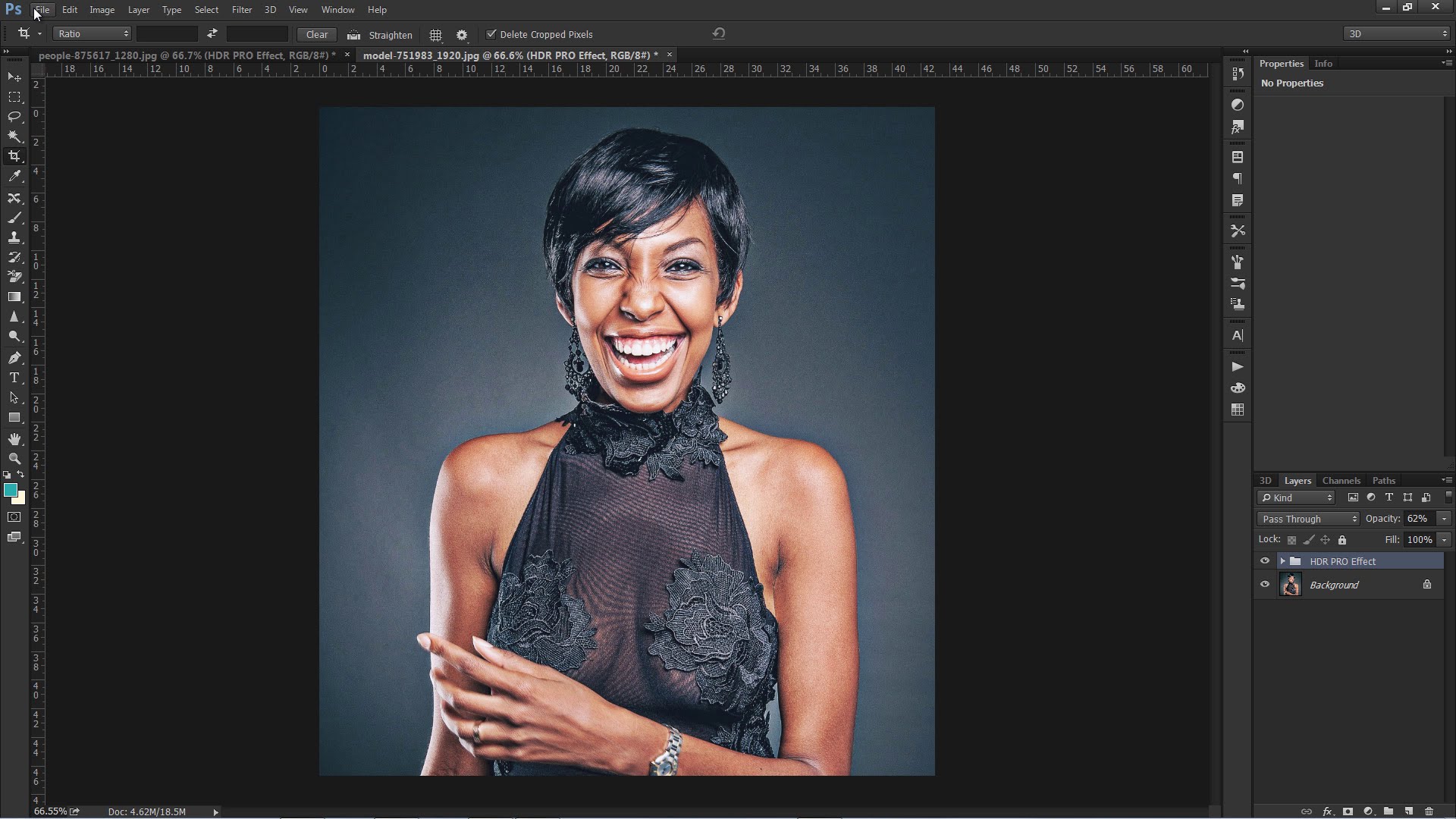Select the Eyedropper tool
This screenshot has height=819, width=1456.
point(14,176)
